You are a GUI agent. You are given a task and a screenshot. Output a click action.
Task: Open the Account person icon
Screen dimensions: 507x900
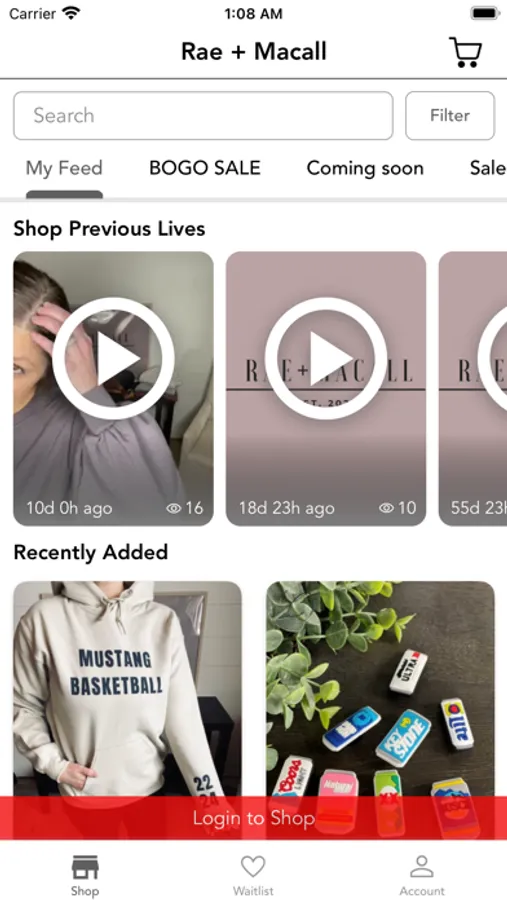422,867
